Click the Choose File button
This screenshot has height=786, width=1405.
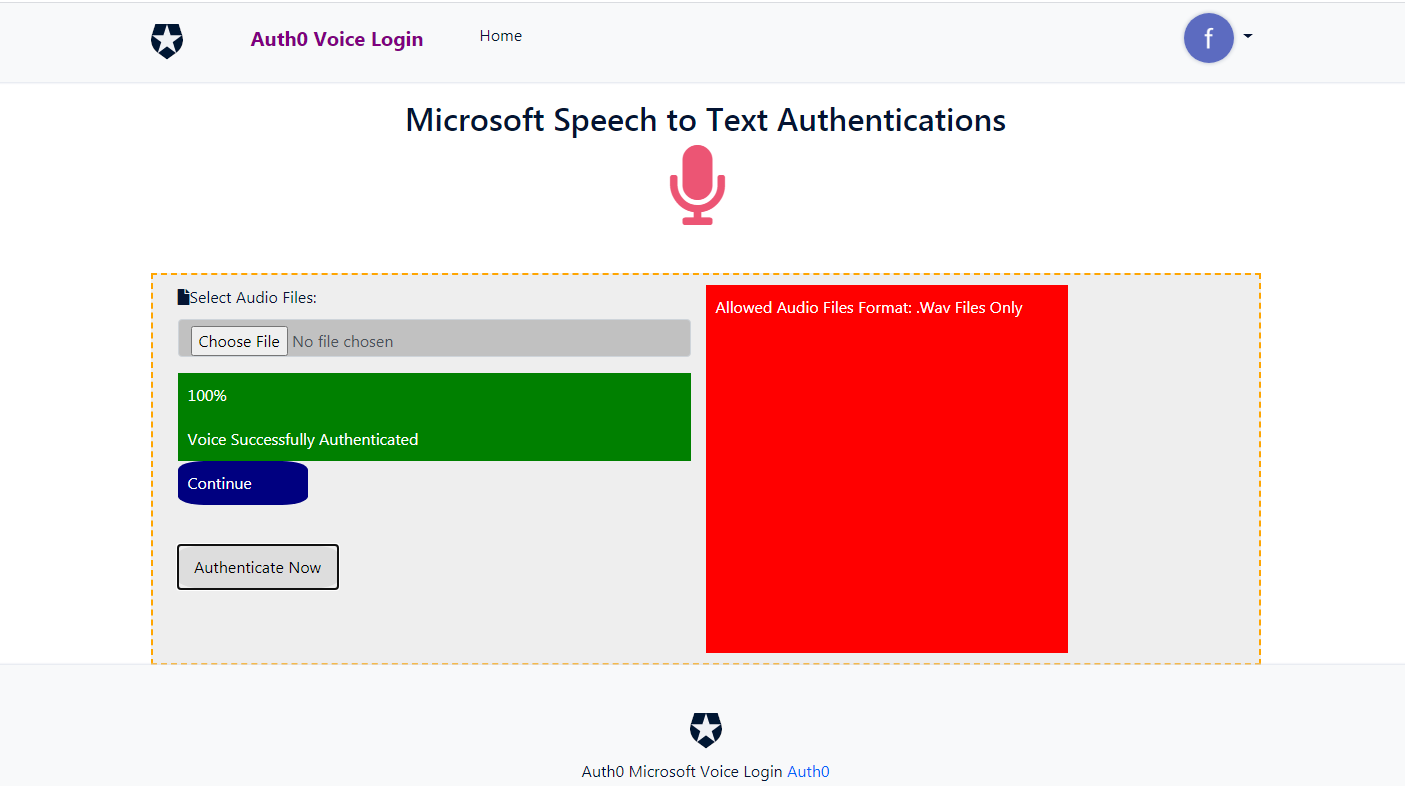tap(239, 341)
